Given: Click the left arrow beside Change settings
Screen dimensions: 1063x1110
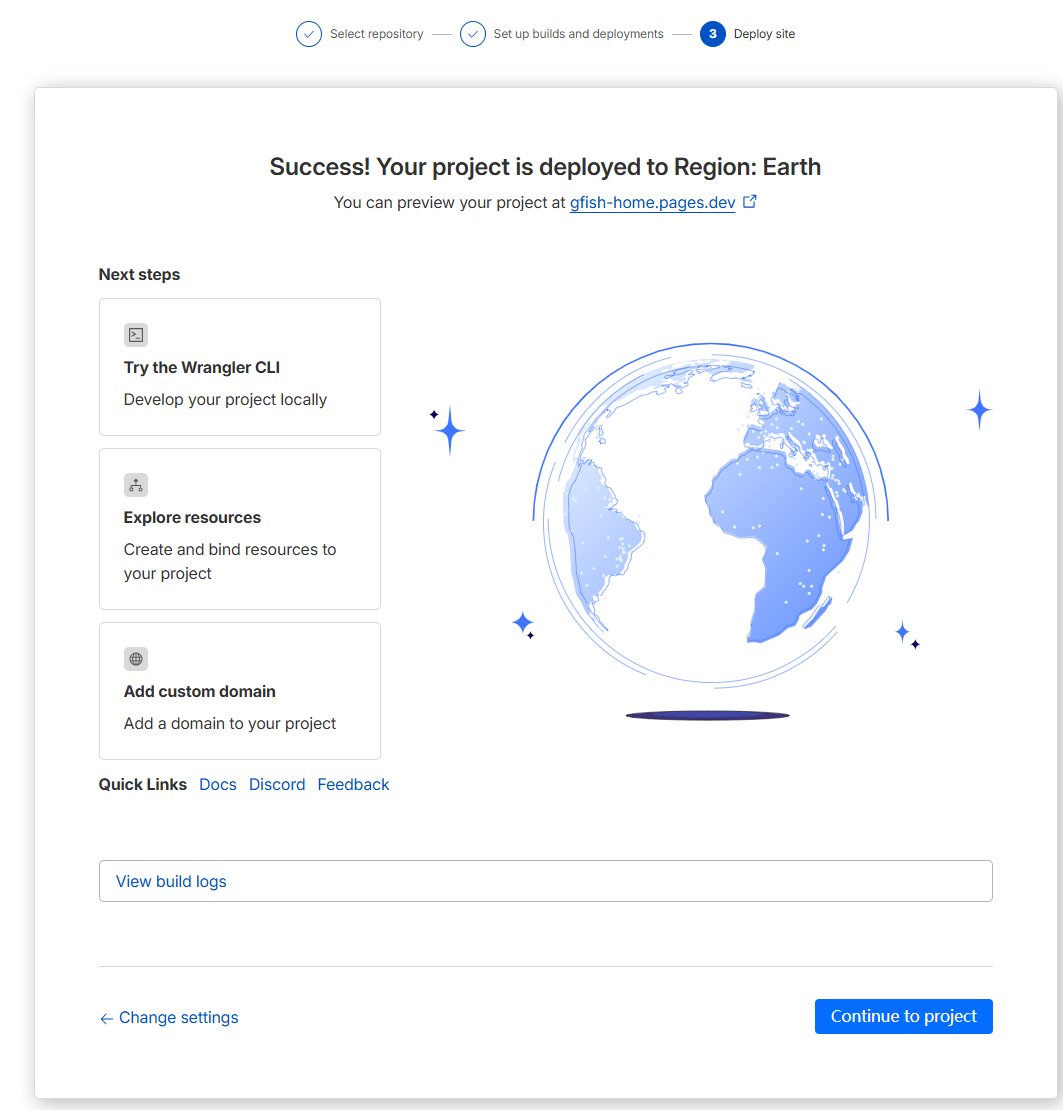Looking at the screenshot, I should point(106,1018).
